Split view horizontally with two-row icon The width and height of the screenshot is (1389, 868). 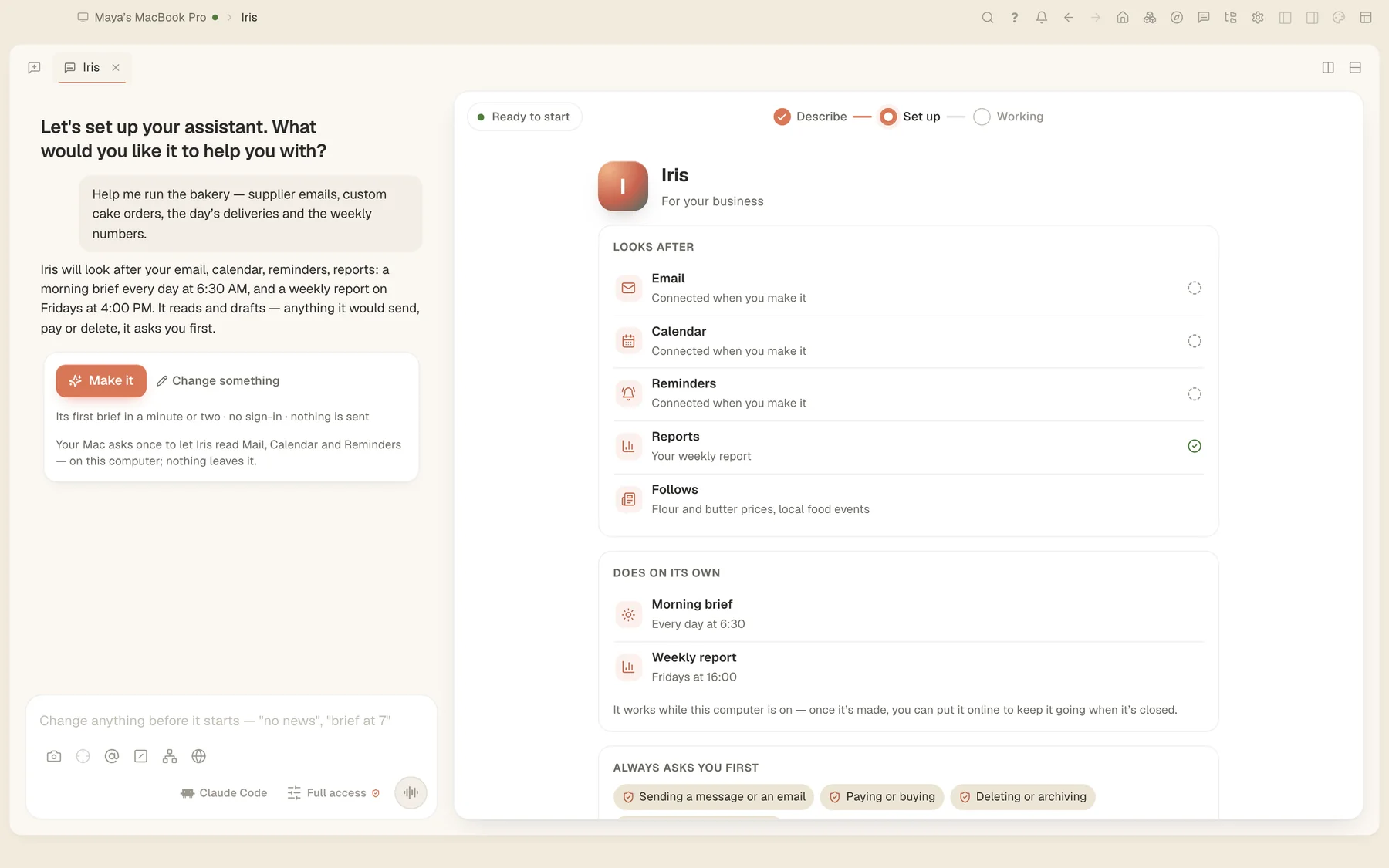tap(1355, 68)
